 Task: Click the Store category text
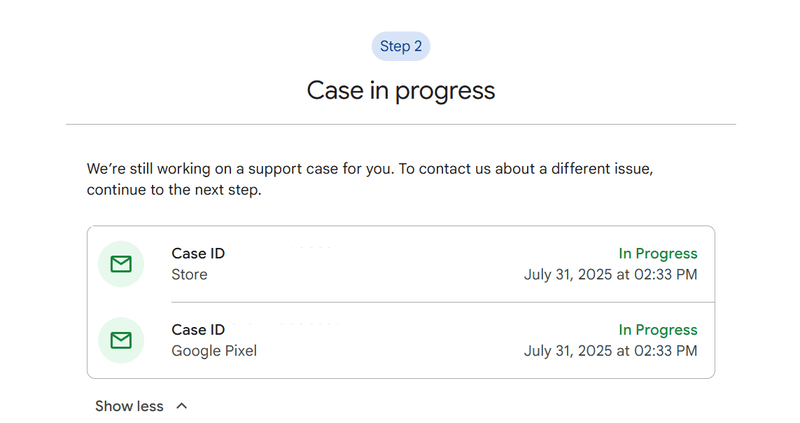[x=189, y=274]
